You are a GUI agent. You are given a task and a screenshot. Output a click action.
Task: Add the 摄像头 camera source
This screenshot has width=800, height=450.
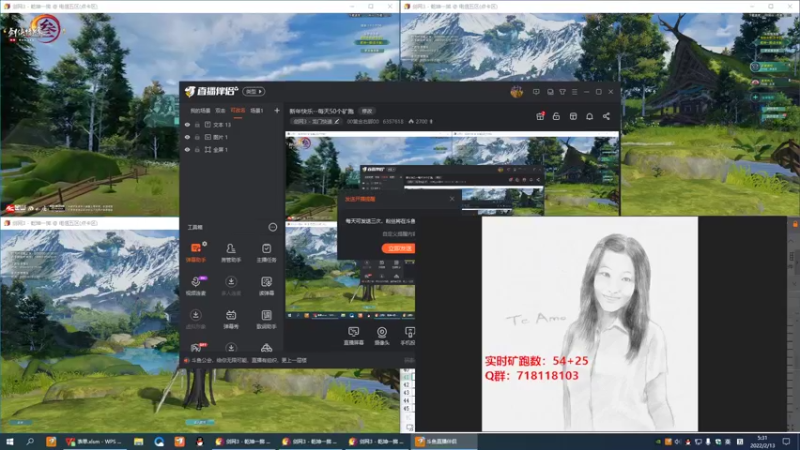pyautogui.click(x=382, y=336)
